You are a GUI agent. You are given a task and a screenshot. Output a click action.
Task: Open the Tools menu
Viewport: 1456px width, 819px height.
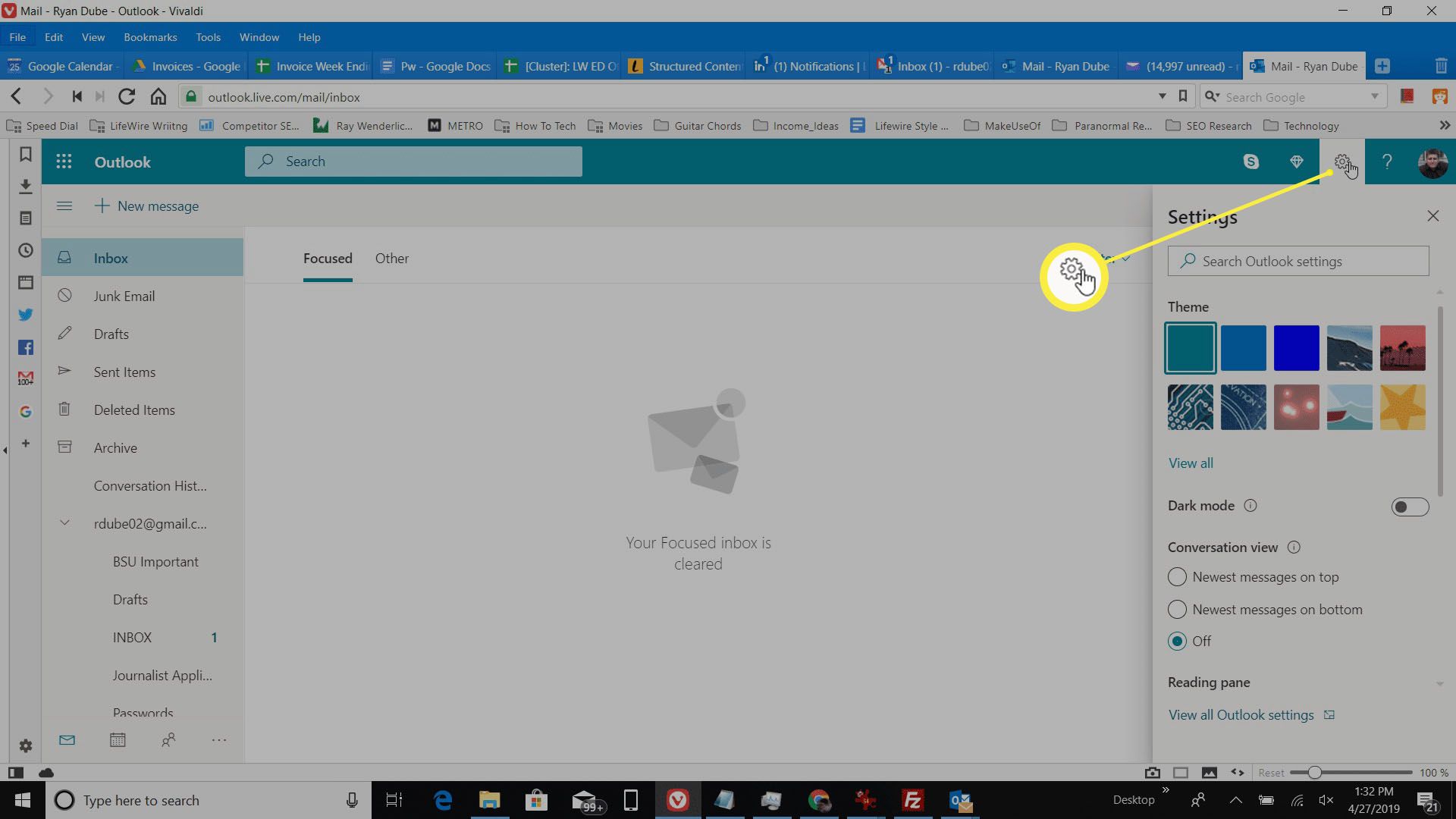click(x=208, y=36)
